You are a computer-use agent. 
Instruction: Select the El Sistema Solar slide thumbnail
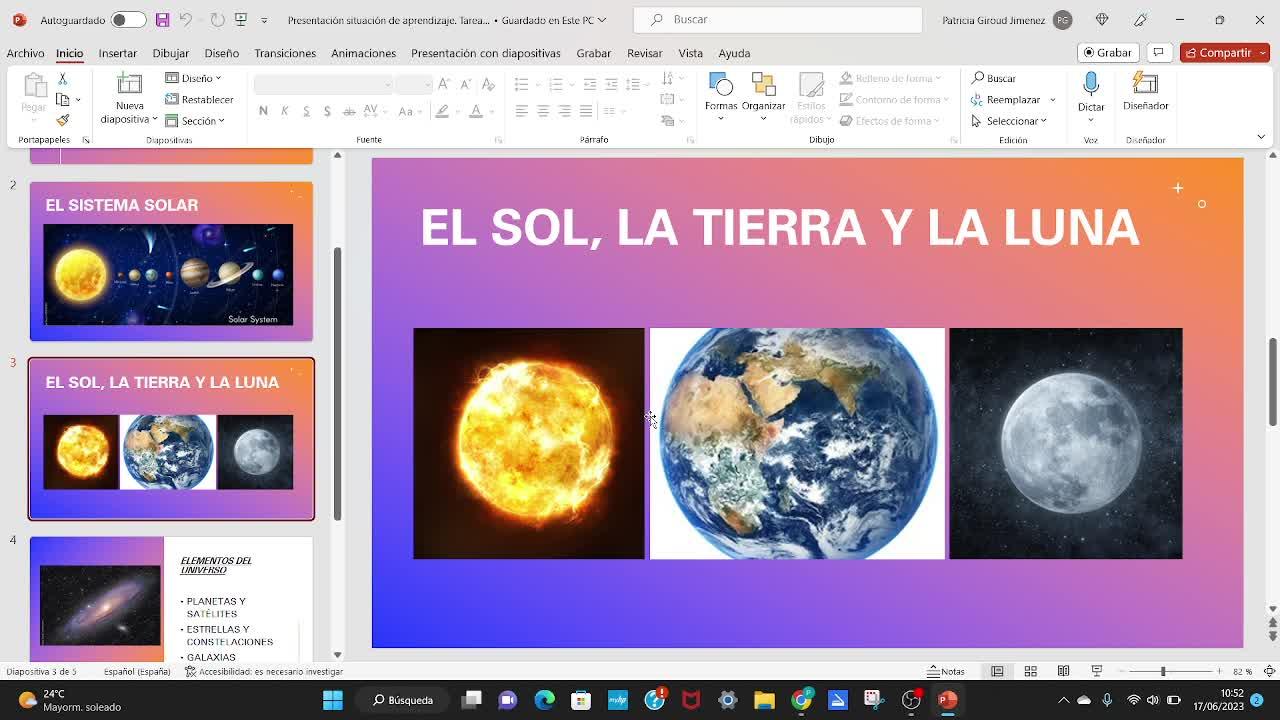coord(171,261)
